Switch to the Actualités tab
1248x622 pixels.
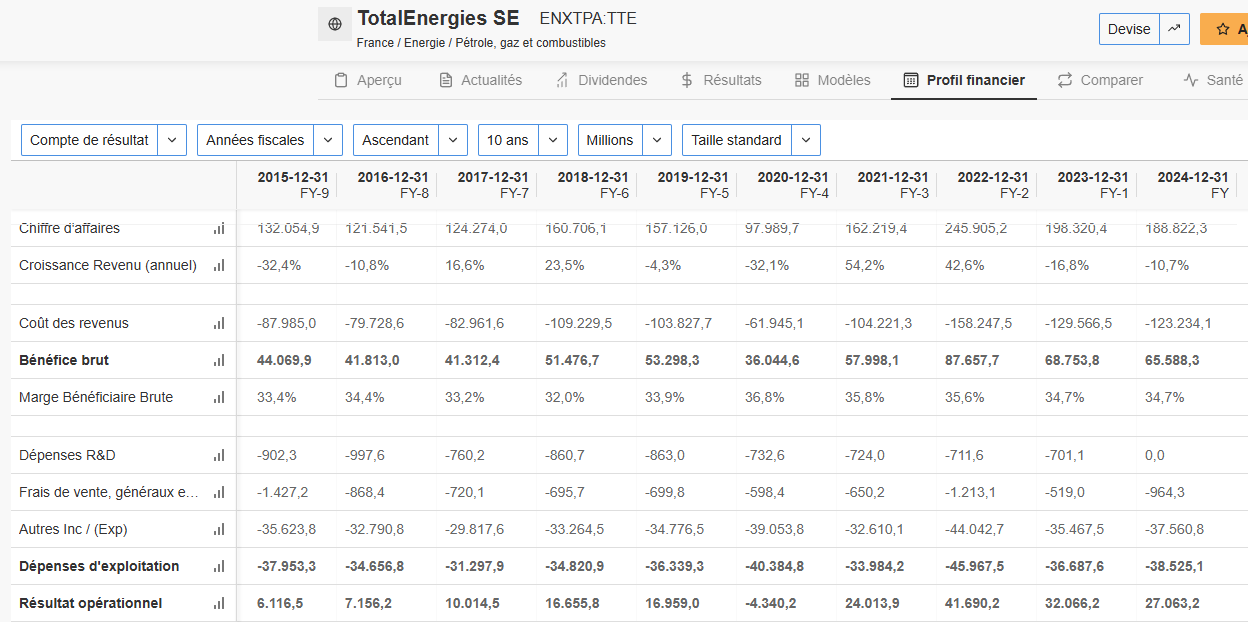click(480, 80)
